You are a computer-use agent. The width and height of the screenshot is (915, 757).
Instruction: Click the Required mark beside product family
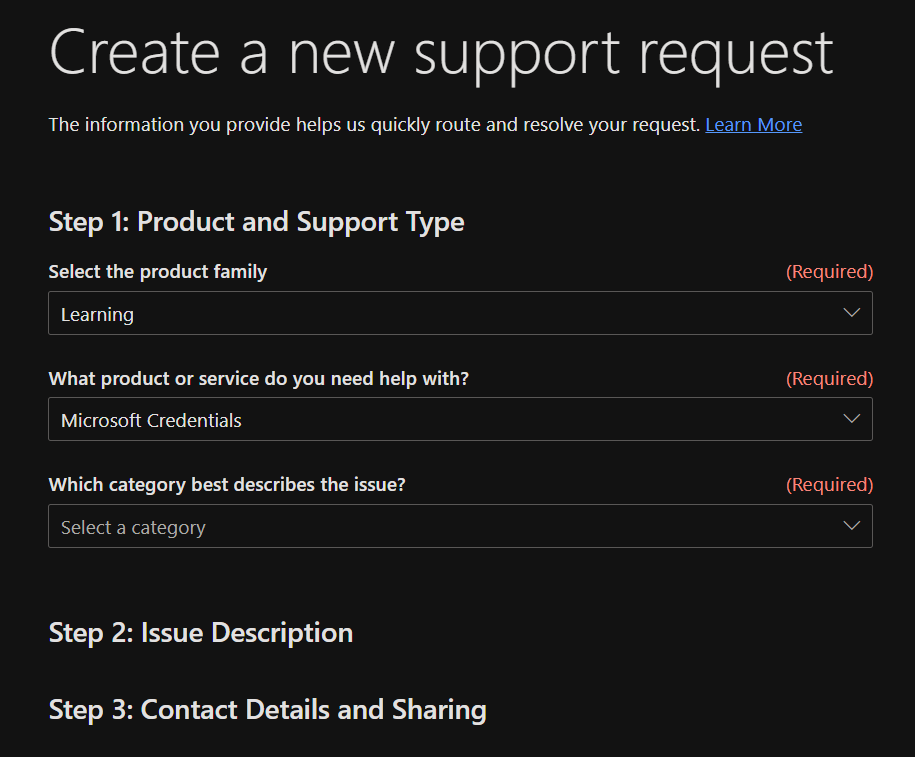[x=829, y=272]
